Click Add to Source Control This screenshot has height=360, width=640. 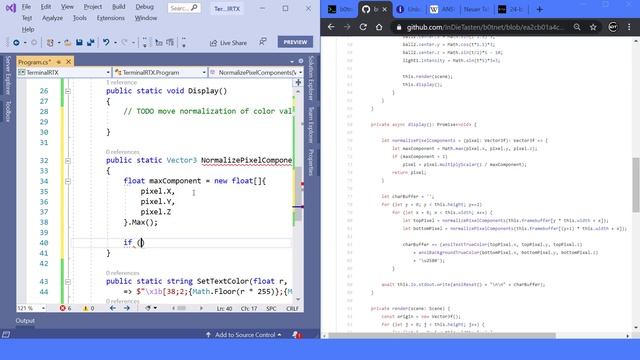point(244,335)
